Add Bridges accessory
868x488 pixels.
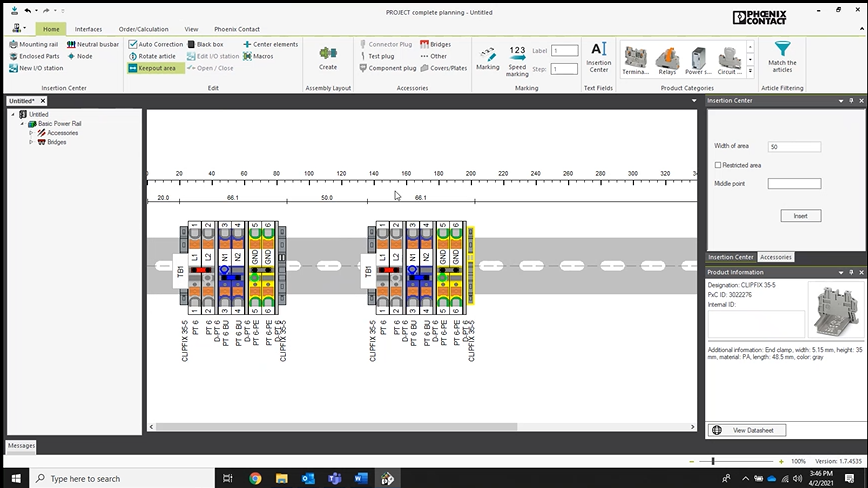click(x=436, y=44)
